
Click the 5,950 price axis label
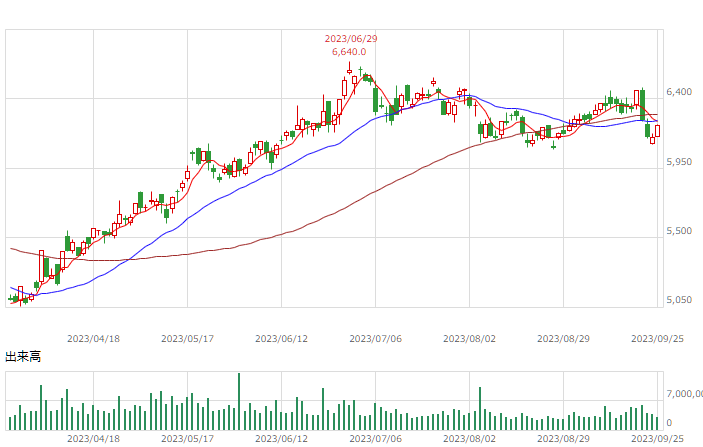(679, 162)
